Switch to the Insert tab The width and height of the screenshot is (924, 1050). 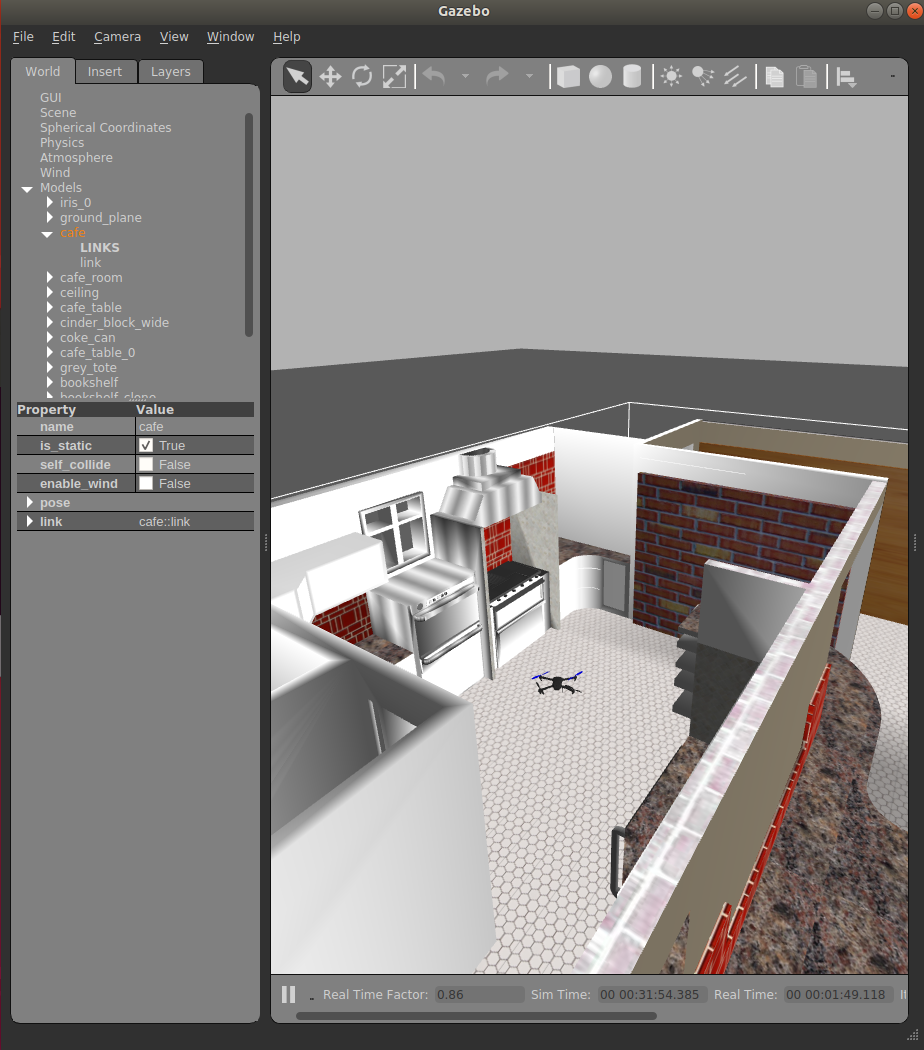click(106, 71)
